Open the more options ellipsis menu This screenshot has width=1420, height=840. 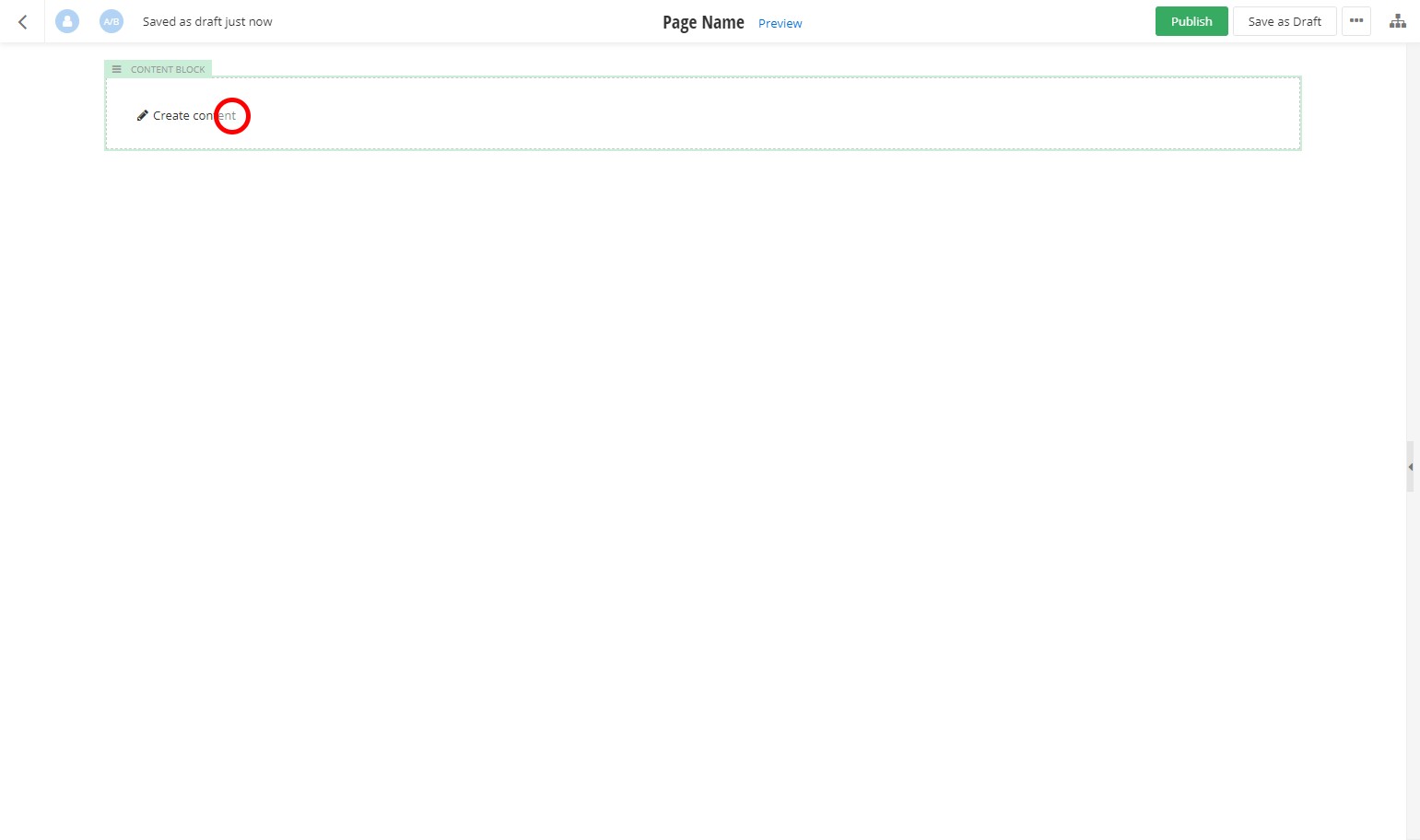tap(1356, 21)
